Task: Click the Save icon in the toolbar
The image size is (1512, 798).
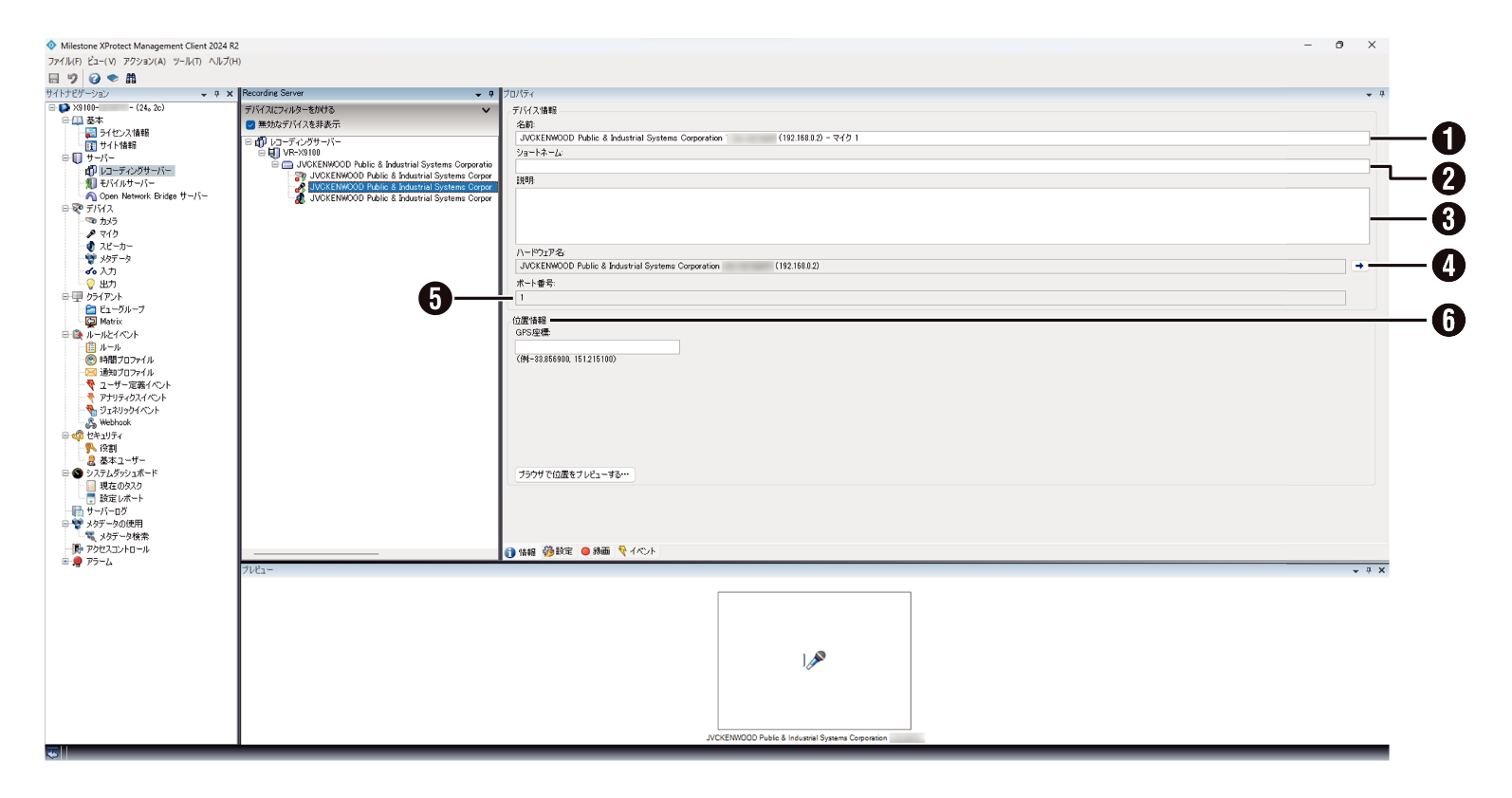Action: coord(54,79)
